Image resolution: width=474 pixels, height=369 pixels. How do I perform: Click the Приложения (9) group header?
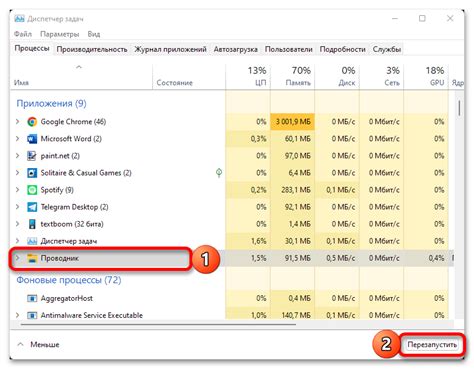pyautogui.click(x=51, y=104)
